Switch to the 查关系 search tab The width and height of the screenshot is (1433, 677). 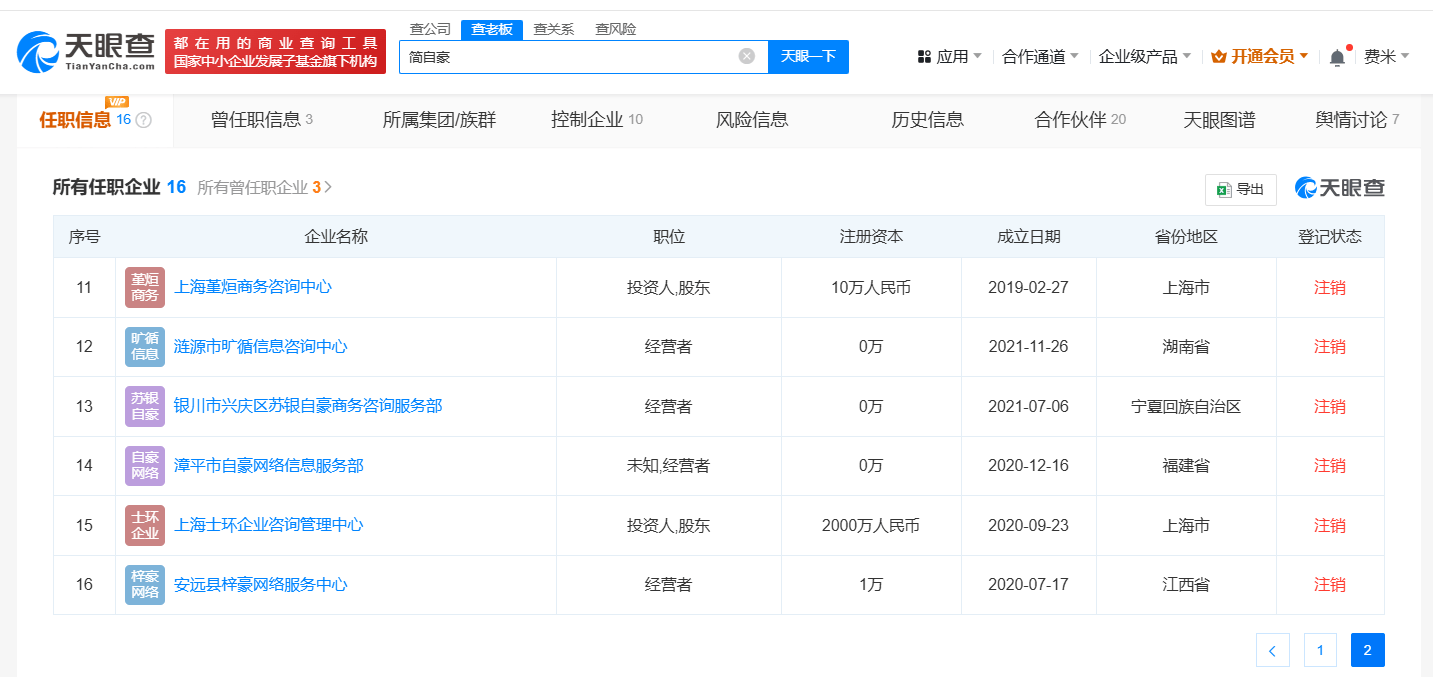(x=553, y=29)
